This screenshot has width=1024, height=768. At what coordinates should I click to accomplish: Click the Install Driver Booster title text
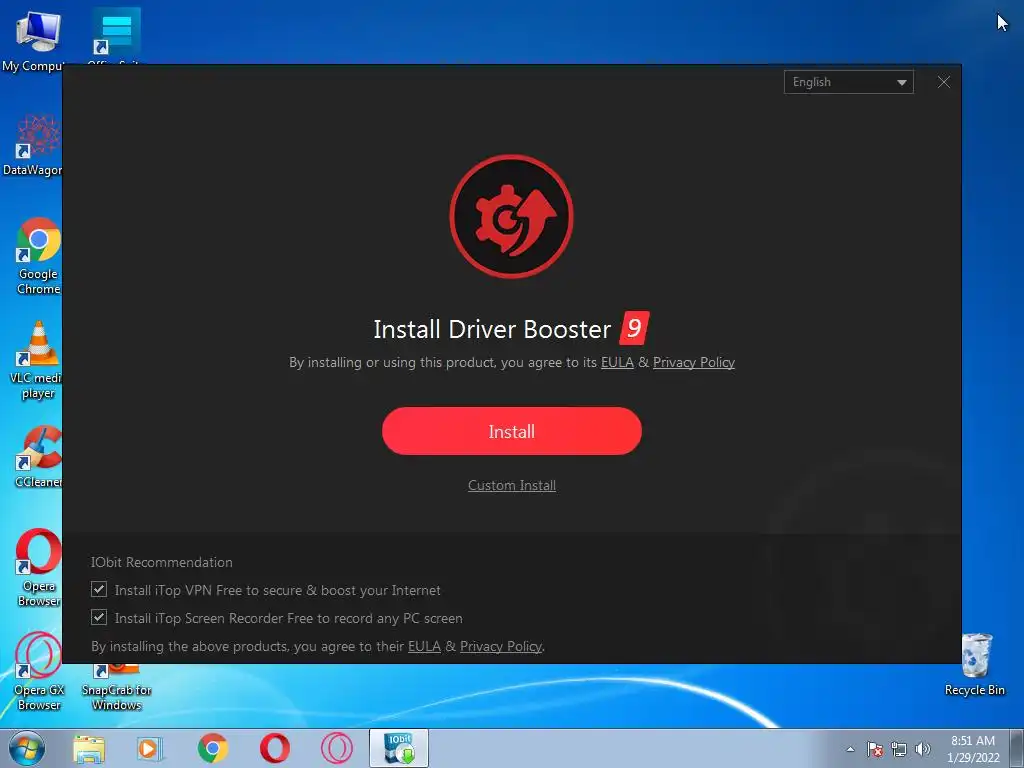(492, 329)
